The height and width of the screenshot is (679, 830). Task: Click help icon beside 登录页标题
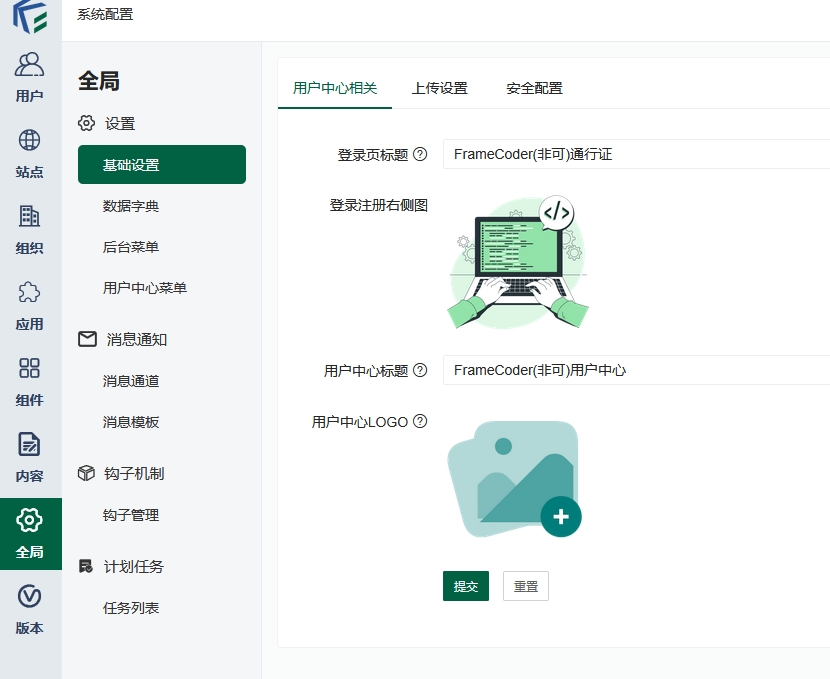pyautogui.click(x=420, y=154)
